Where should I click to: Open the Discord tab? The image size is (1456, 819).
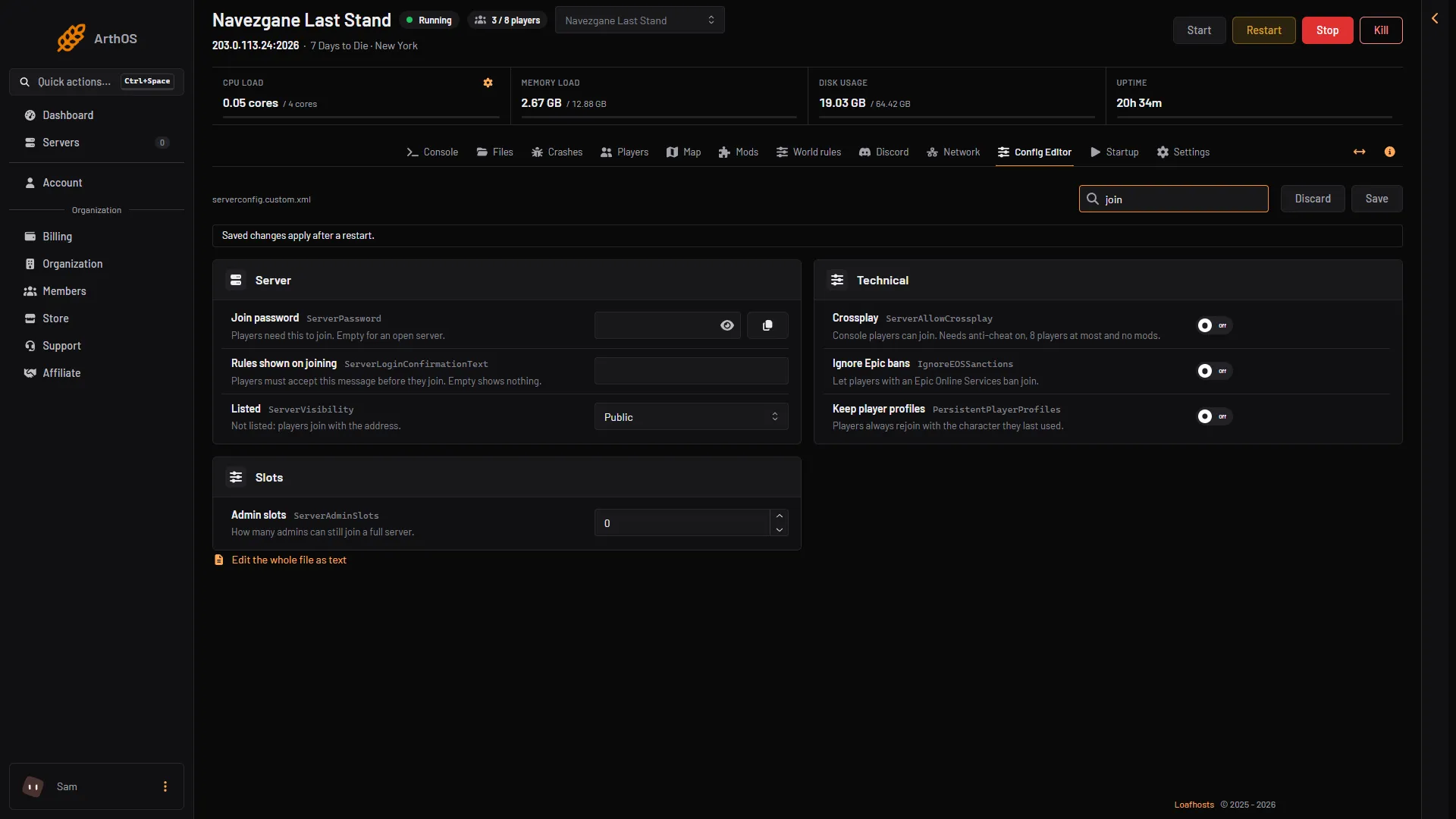pyautogui.click(x=883, y=152)
